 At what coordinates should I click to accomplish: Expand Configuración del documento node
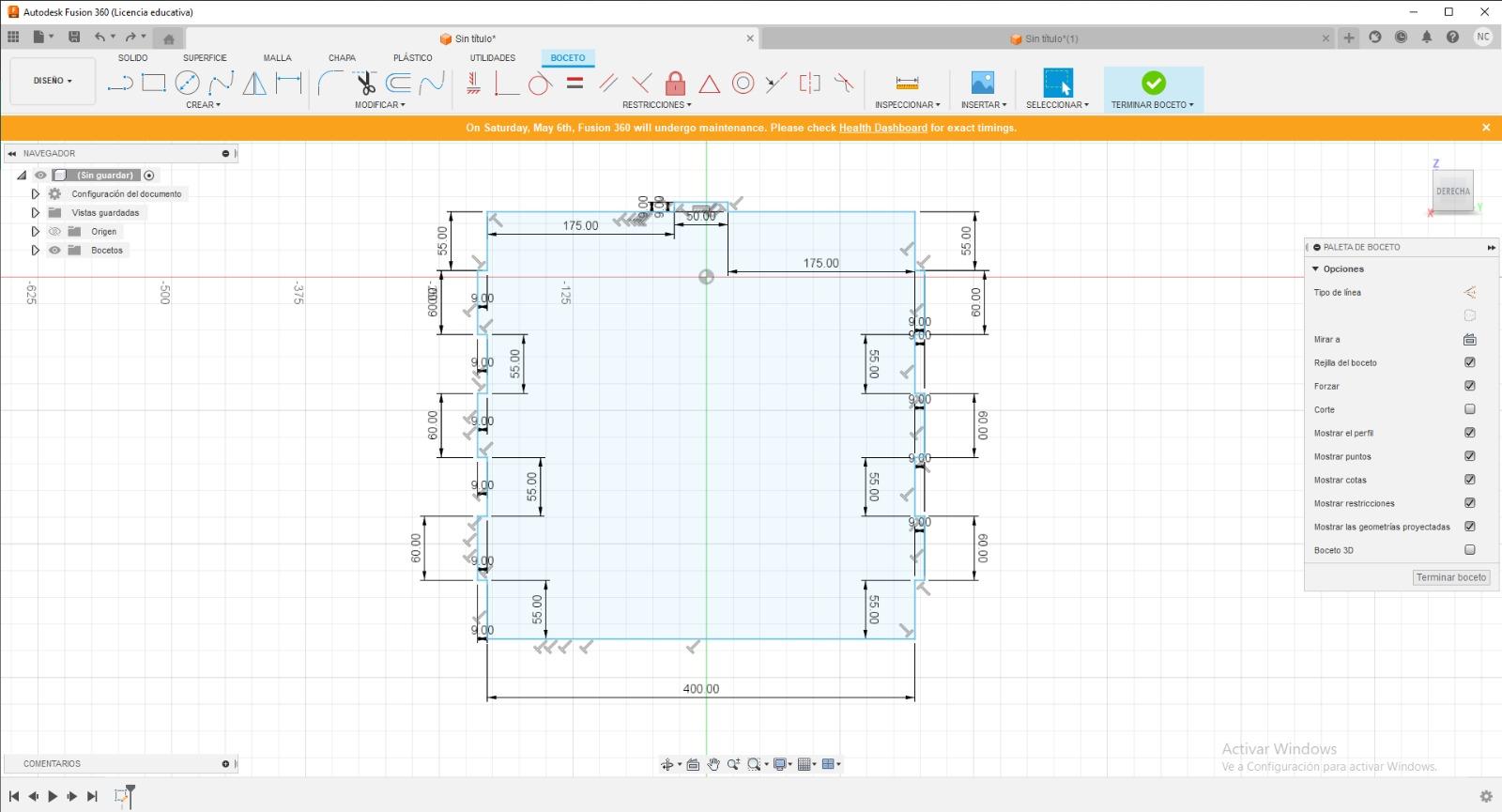35,194
